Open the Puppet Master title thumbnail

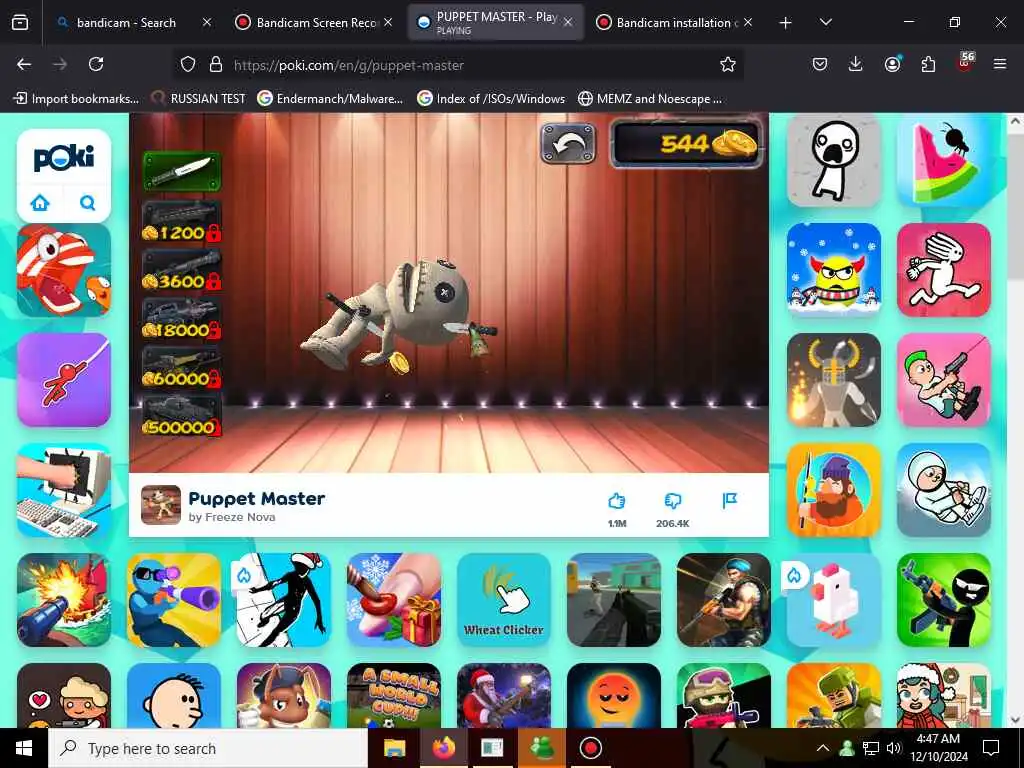coord(161,505)
